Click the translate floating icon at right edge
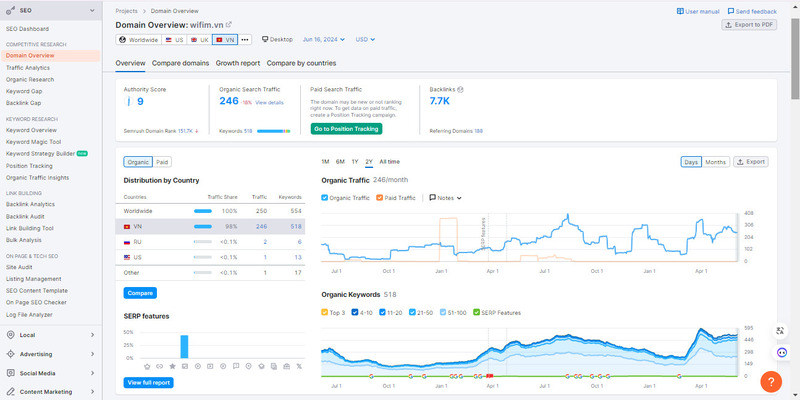Image resolution: width=800 pixels, height=400 pixels. (780, 330)
